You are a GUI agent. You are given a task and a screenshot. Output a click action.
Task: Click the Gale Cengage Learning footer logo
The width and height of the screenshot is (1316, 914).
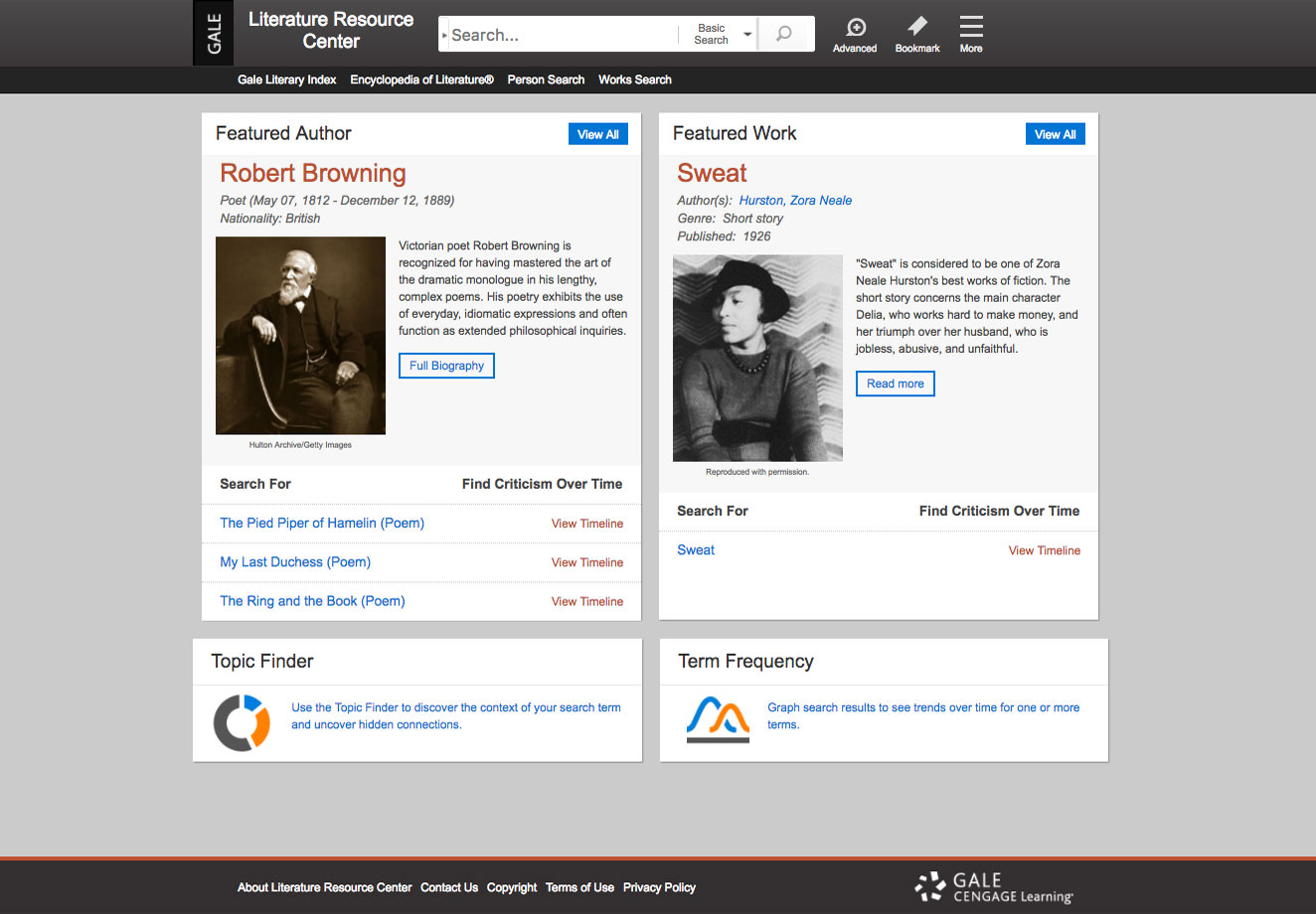(x=994, y=887)
